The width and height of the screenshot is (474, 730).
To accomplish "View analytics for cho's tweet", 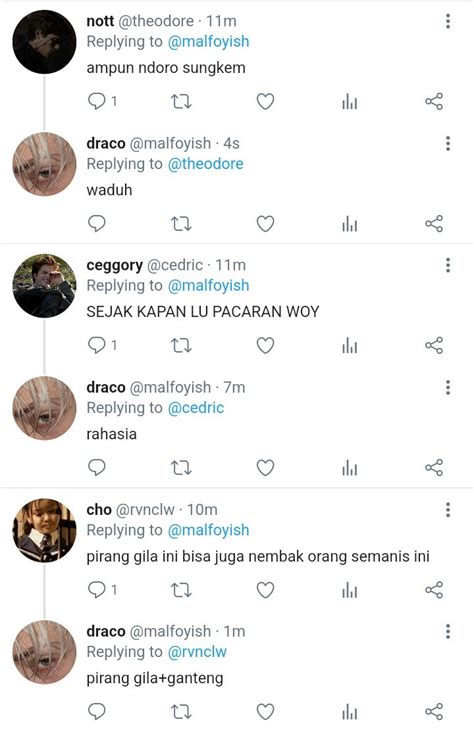I will tap(350, 590).
